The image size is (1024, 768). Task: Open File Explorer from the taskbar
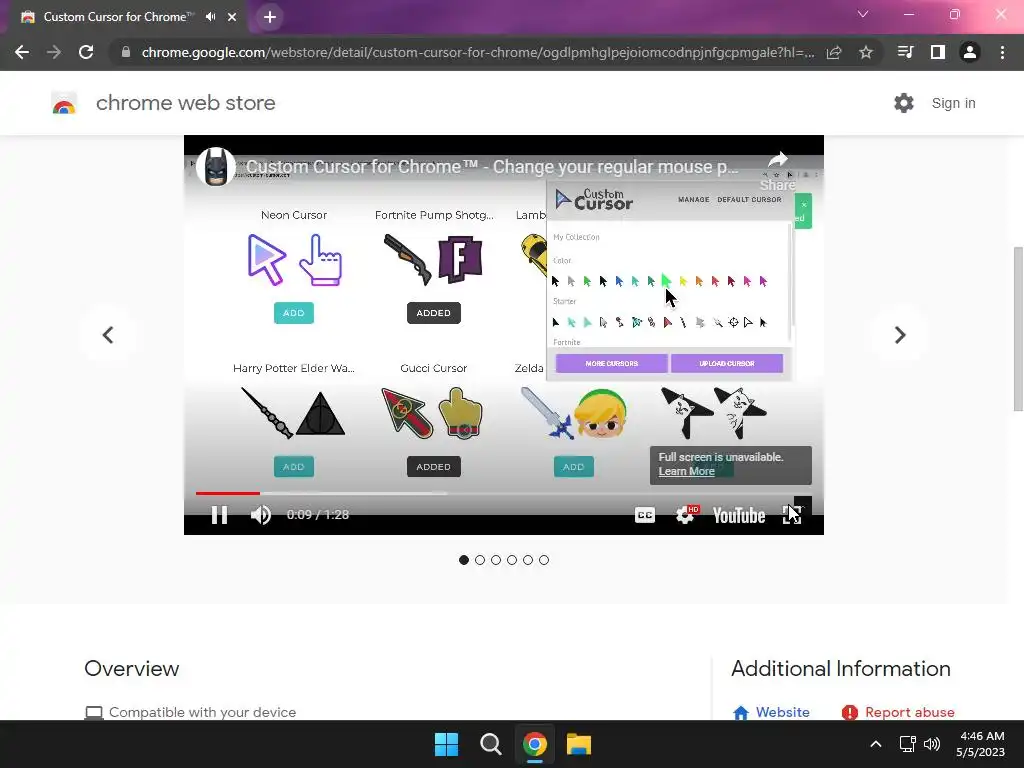click(579, 744)
